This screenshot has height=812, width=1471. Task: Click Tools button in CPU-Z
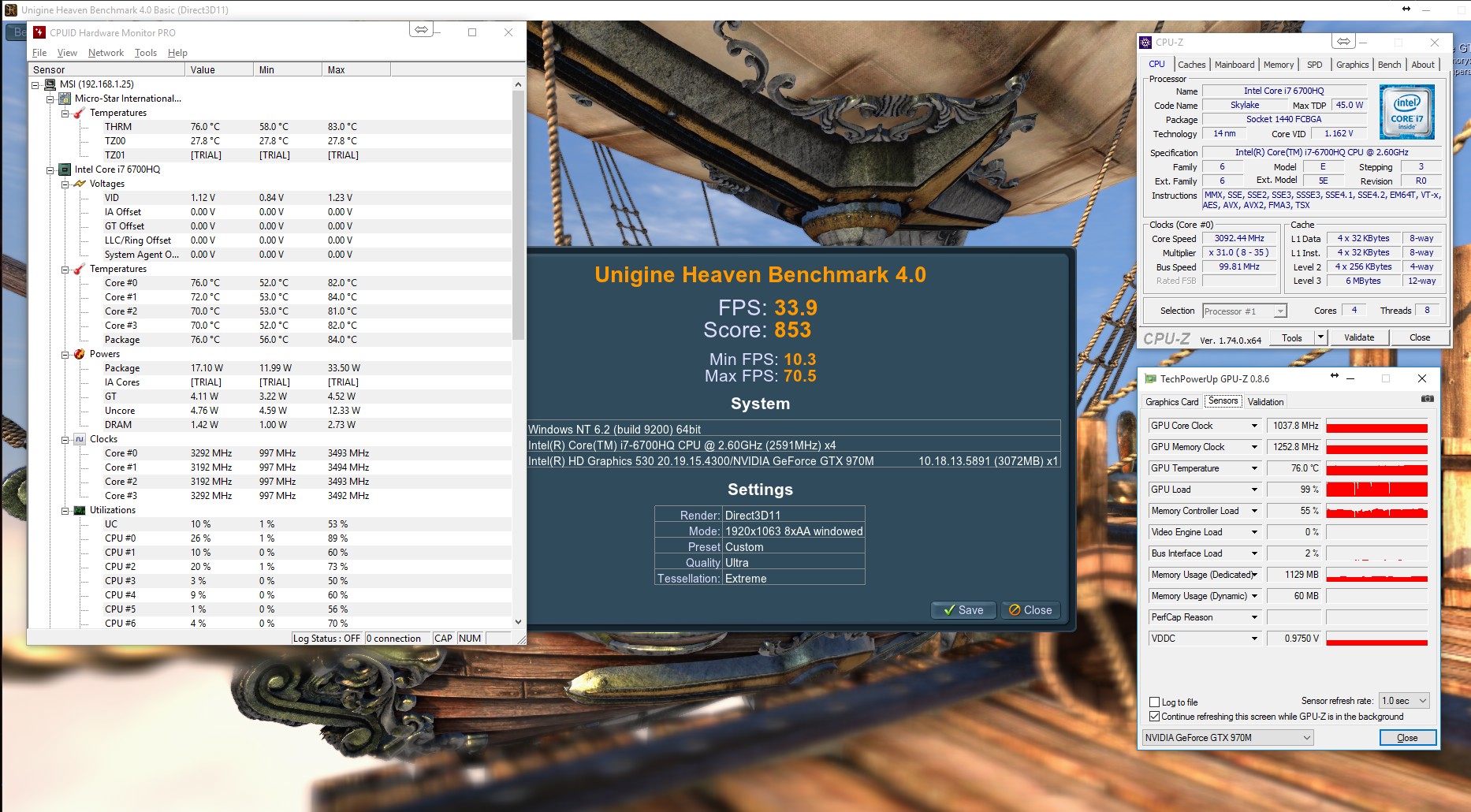point(1291,337)
